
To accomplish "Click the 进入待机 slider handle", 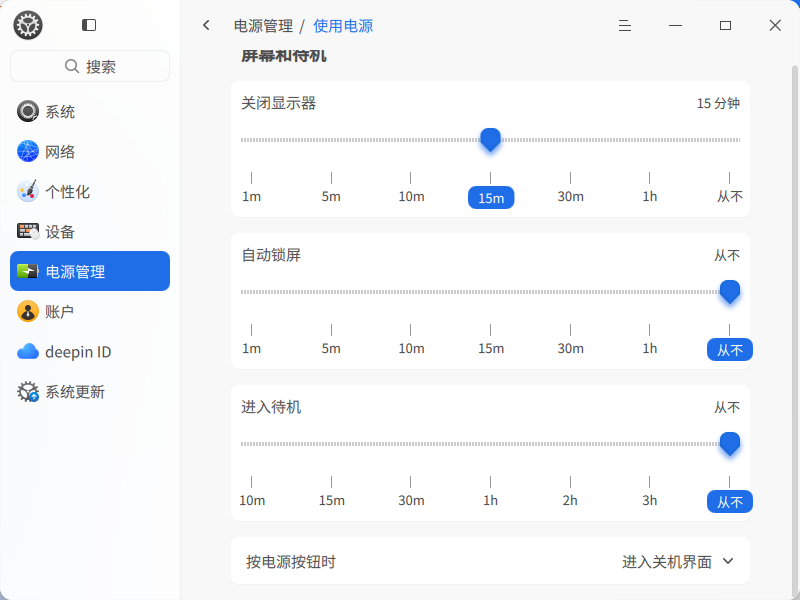I will click(x=730, y=444).
